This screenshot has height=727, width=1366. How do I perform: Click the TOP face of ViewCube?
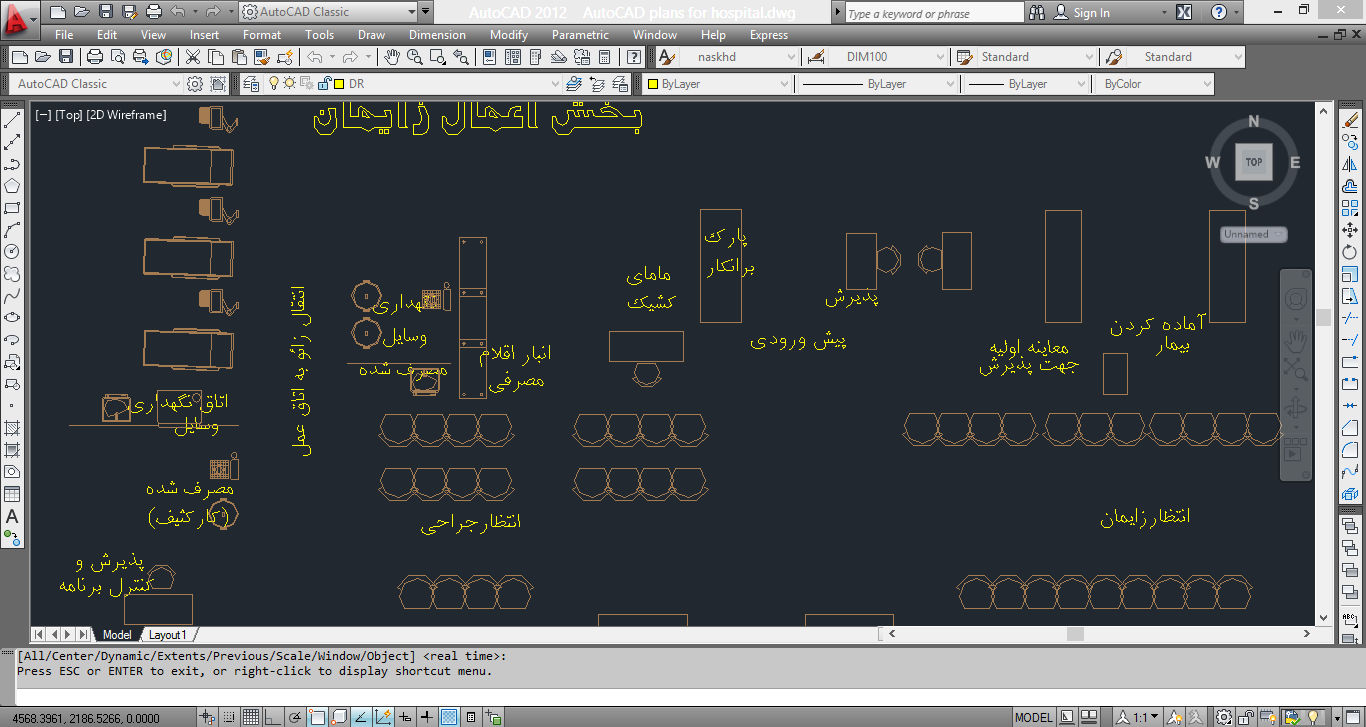[1253, 162]
